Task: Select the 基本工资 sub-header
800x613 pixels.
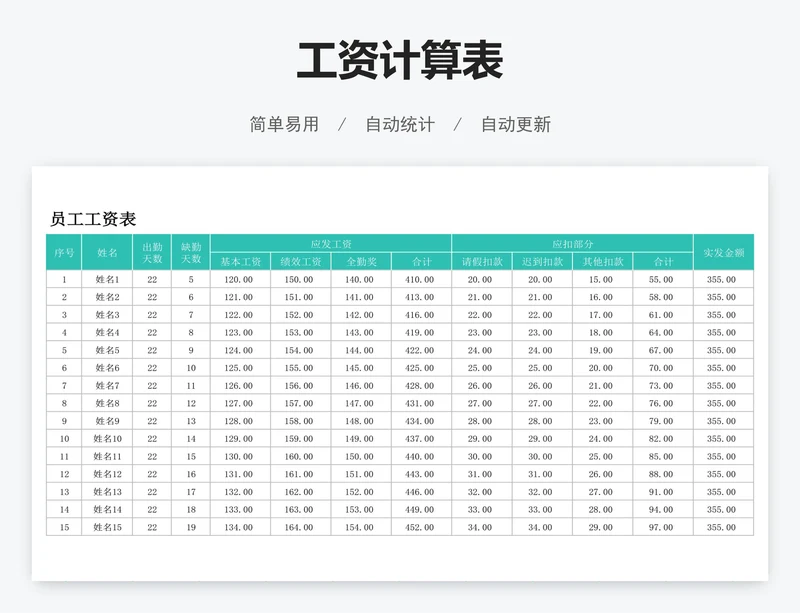Action: 240,261
